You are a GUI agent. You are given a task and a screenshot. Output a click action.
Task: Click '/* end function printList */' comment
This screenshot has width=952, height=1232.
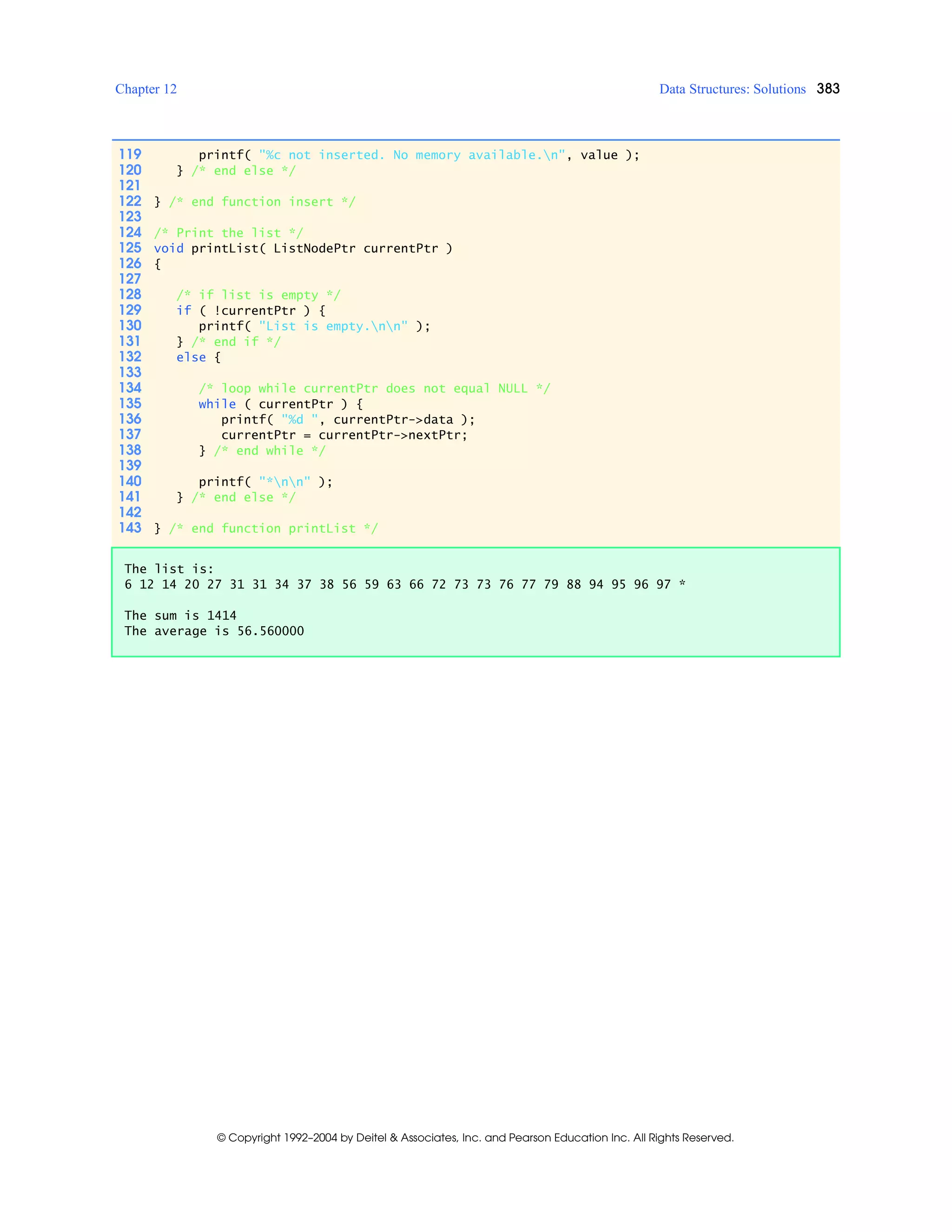tap(273, 528)
